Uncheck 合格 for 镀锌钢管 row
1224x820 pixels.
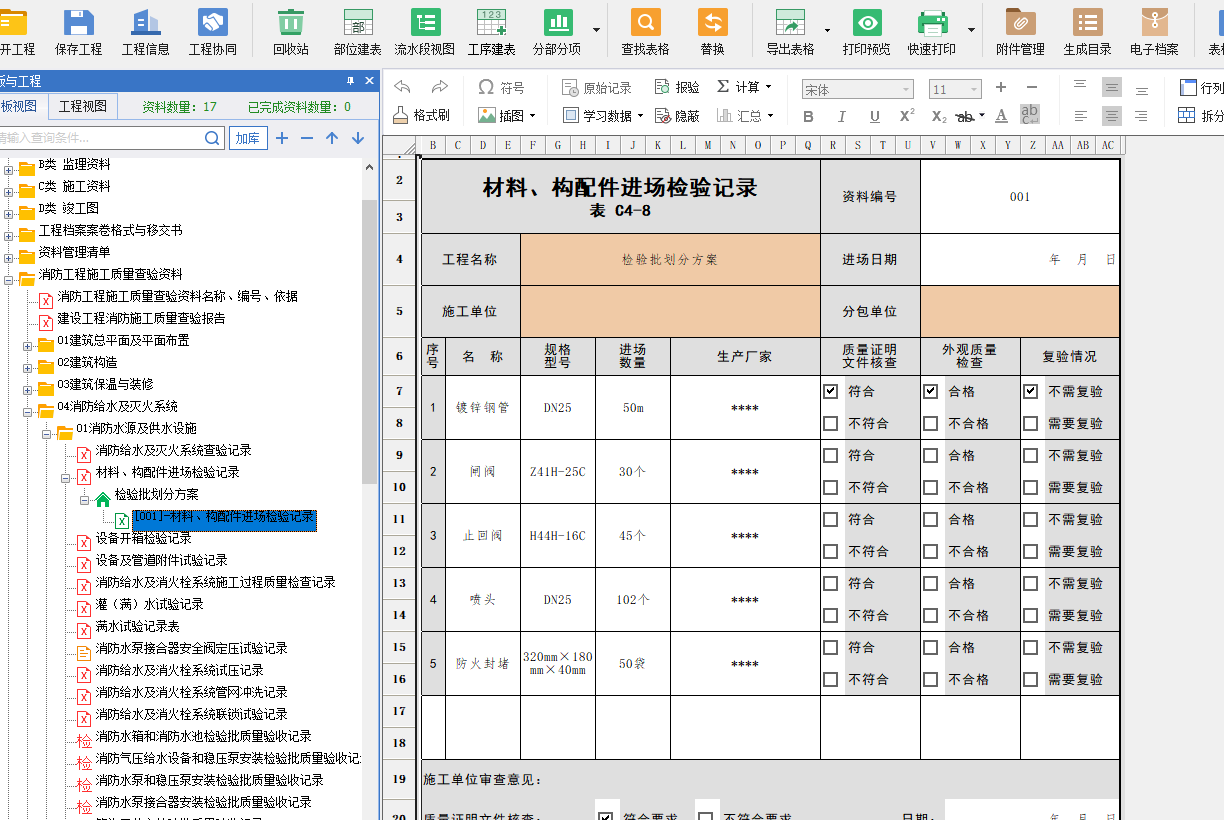(930, 391)
